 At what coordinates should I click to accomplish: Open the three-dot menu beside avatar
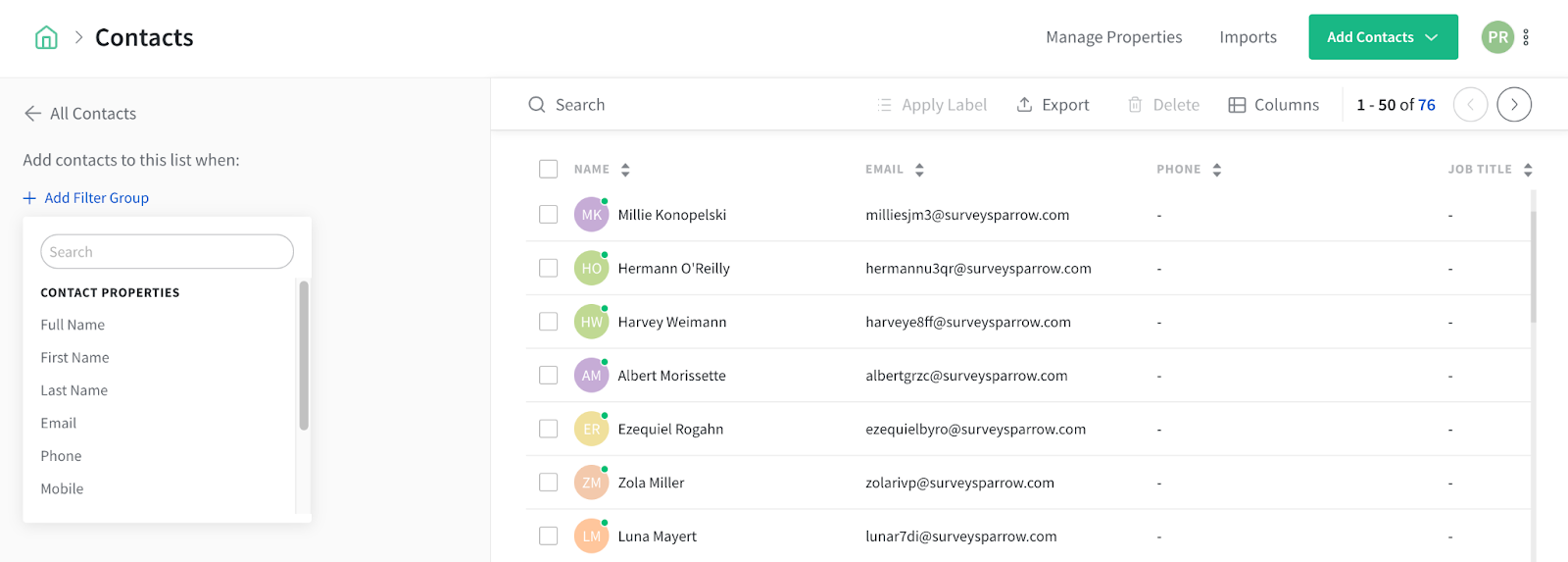pyautogui.click(x=1526, y=37)
